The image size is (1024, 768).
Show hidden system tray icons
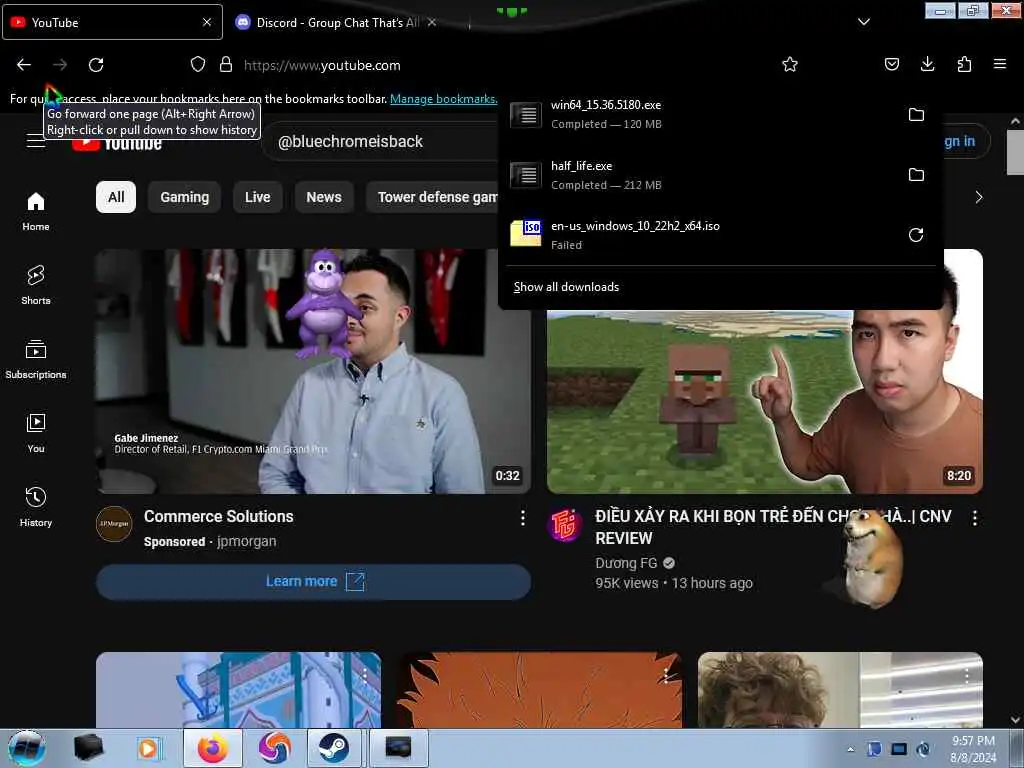click(x=850, y=749)
